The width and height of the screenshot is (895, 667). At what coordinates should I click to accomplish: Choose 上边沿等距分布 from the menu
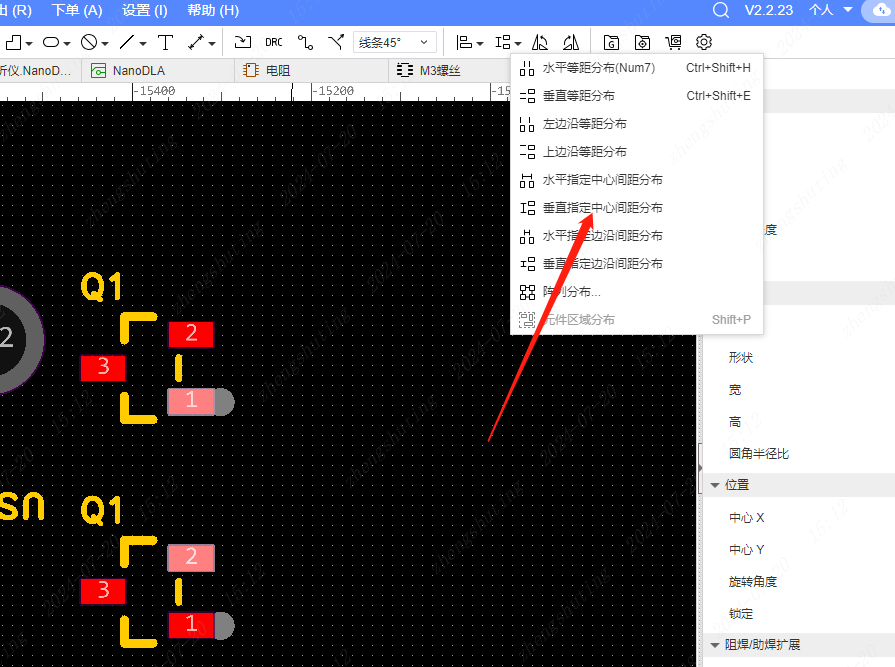[636, 152]
